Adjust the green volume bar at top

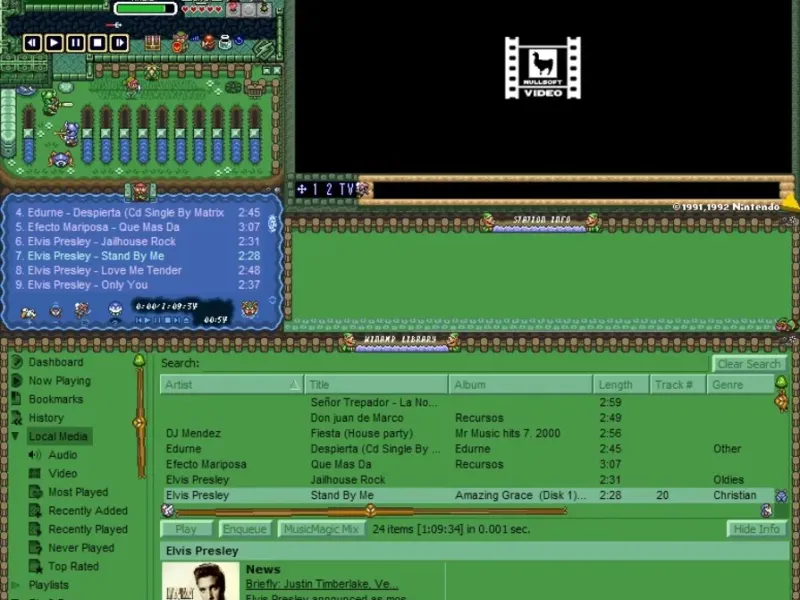point(145,9)
